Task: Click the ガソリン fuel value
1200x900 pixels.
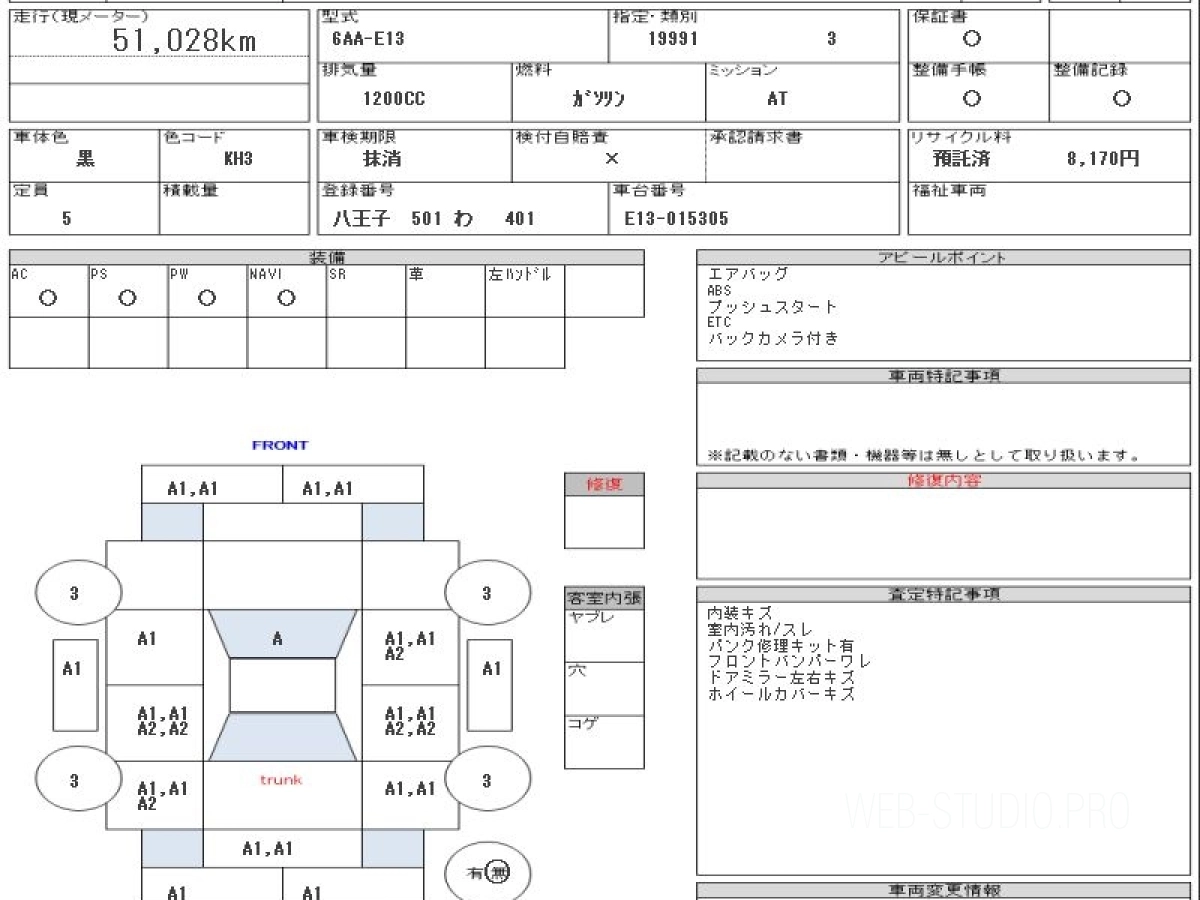Action: point(598,99)
